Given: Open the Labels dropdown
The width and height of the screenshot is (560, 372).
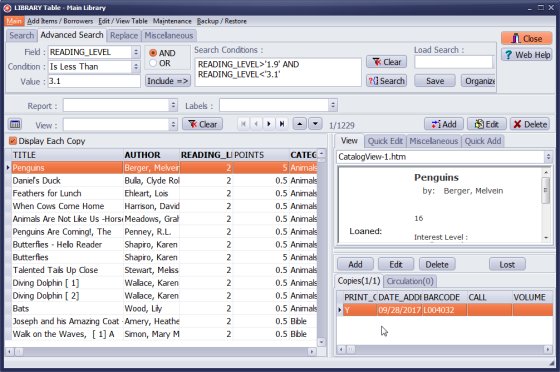Looking at the screenshot, I should pyautogui.click(x=333, y=105).
